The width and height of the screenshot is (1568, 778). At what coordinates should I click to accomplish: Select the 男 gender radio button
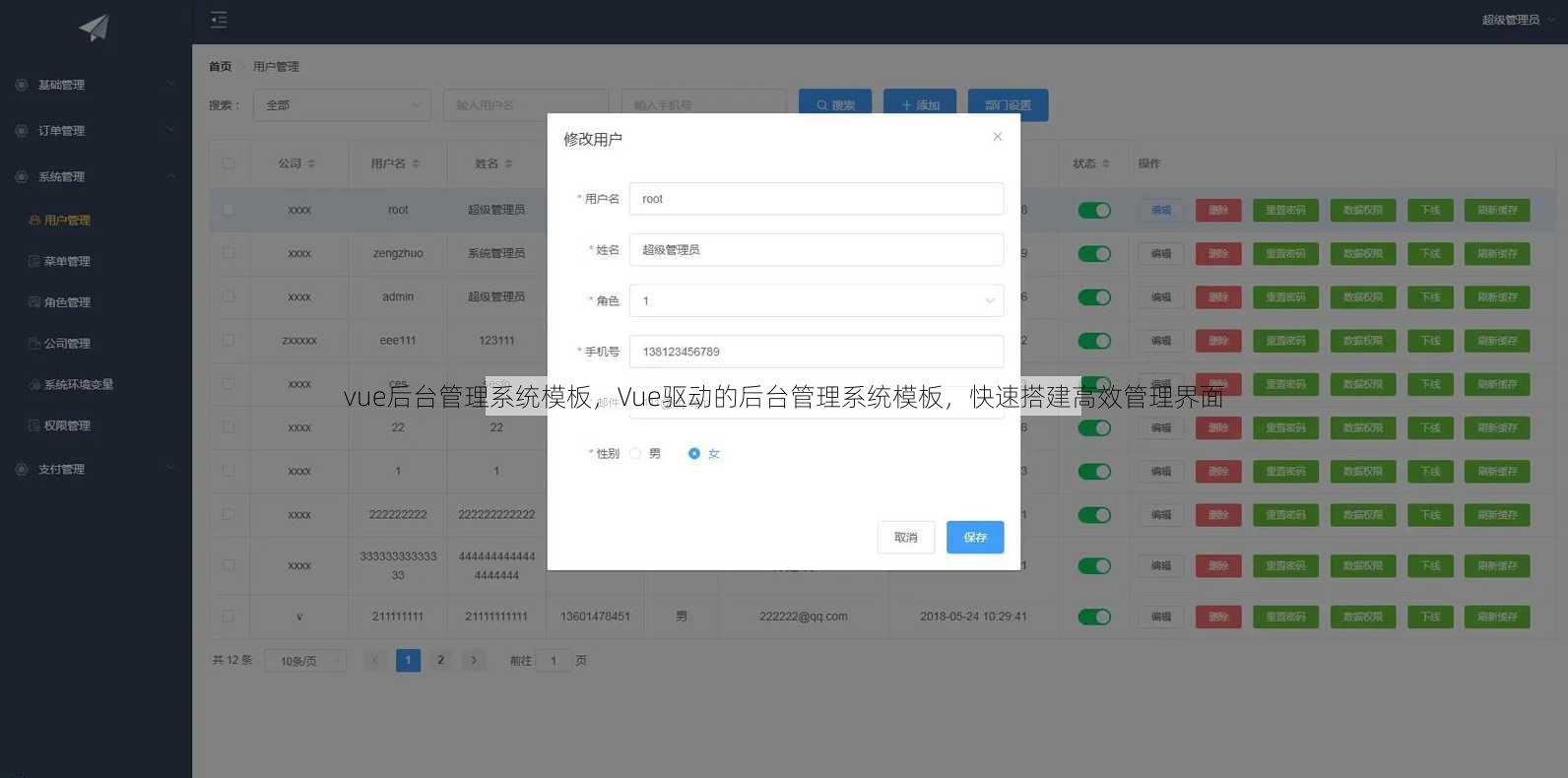coord(635,453)
